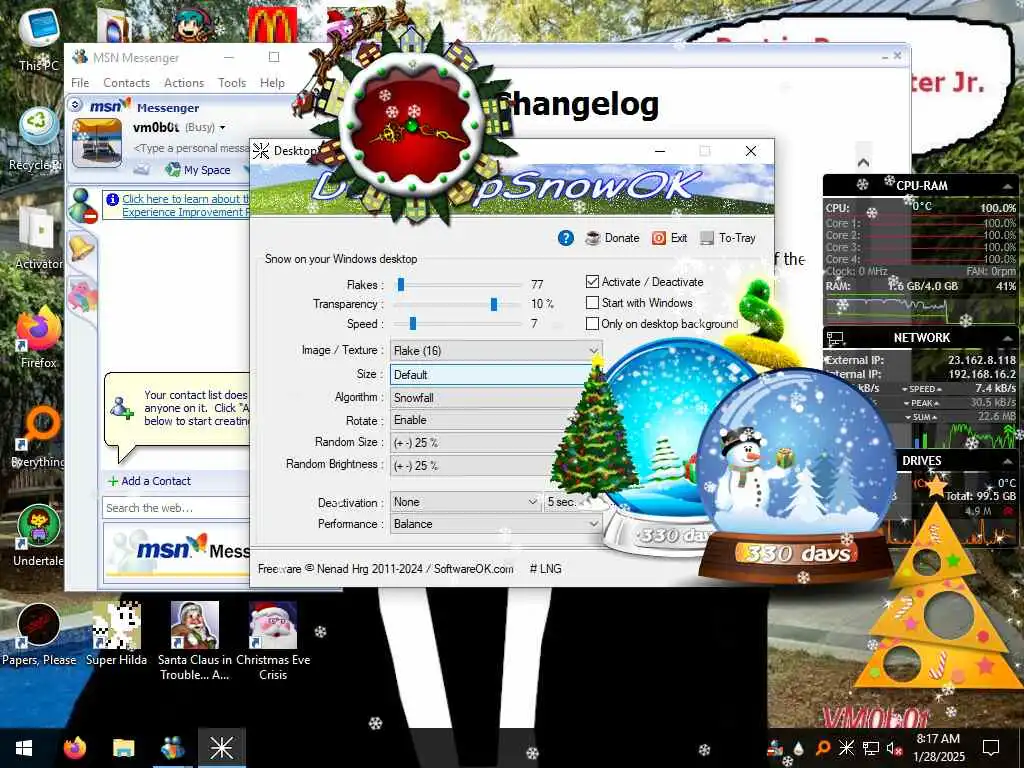Image resolution: width=1024 pixels, height=768 pixels.
Task: Click the Transparency slider handle
Action: [494, 304]
